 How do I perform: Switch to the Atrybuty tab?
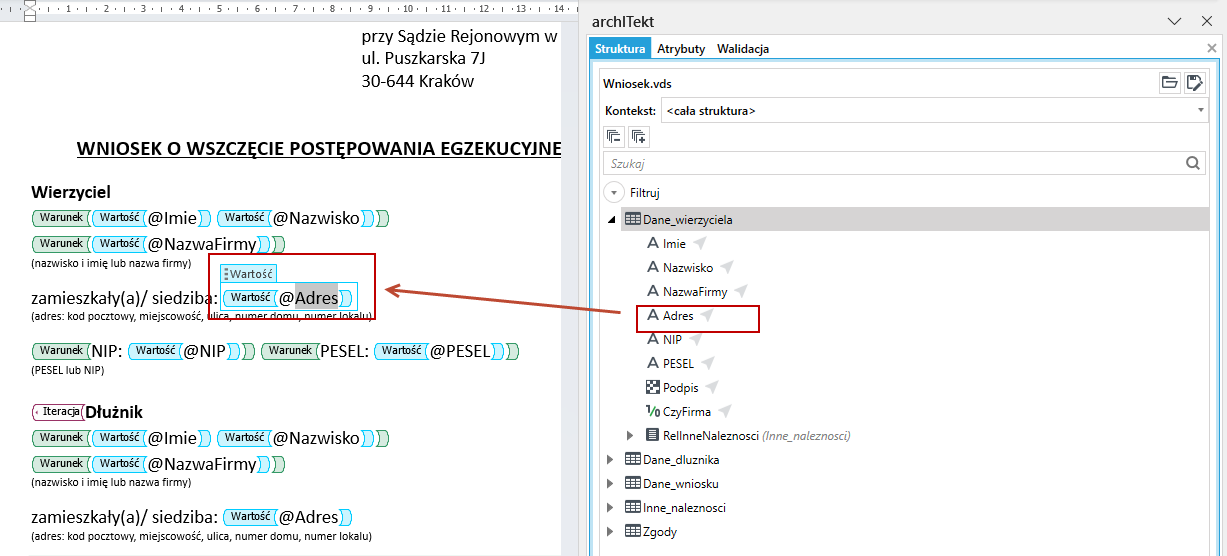pyautogui.click(x=681, y=48)
